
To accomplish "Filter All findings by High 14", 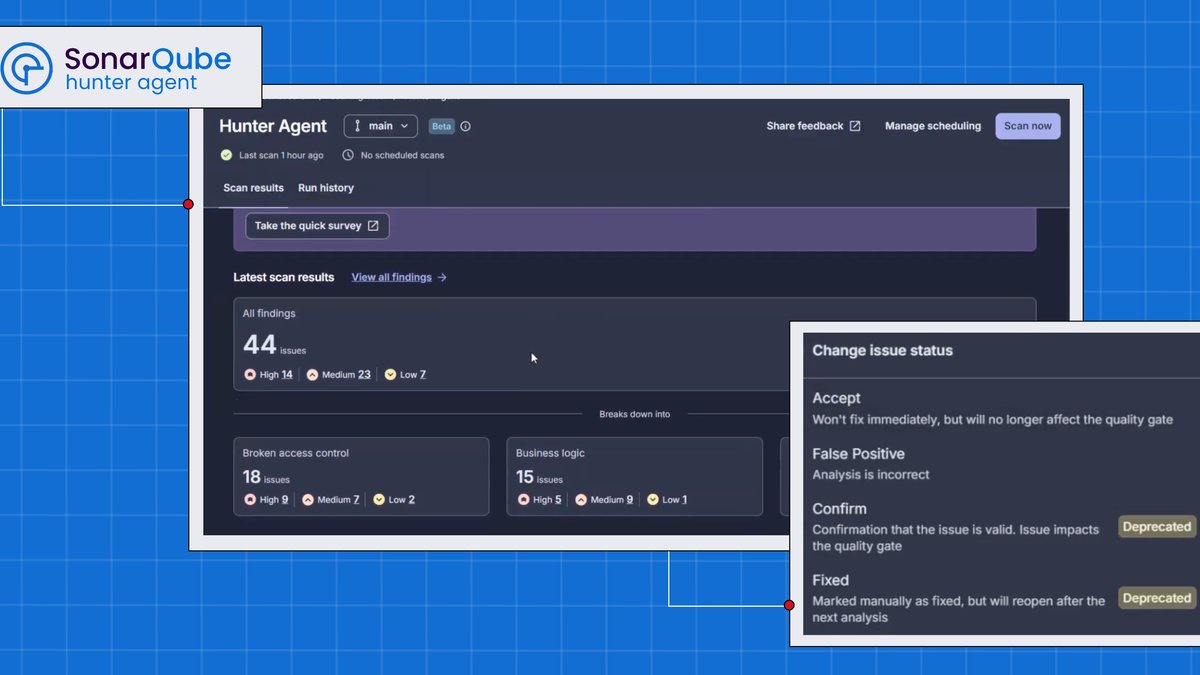I will click(x=268, y=375).
